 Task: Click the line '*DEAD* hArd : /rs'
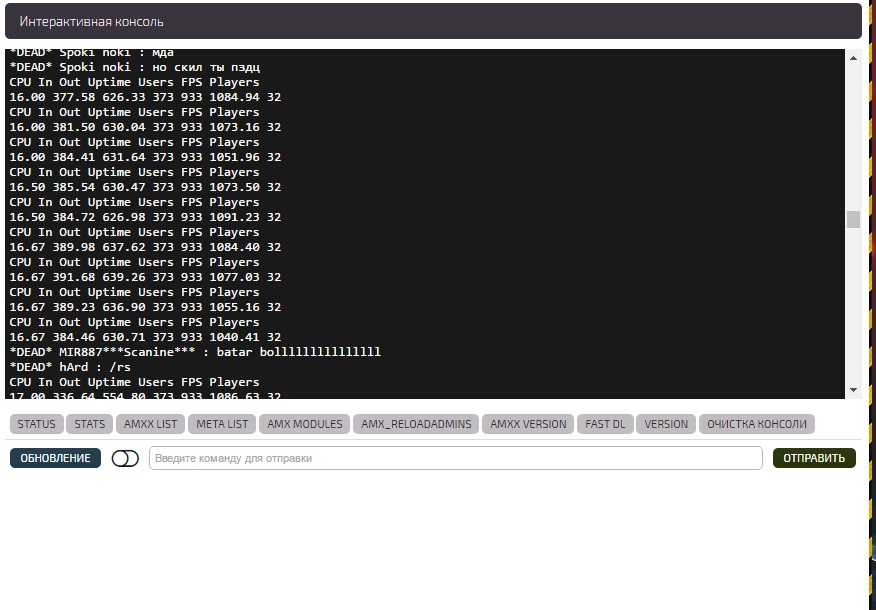[x=70, y=367]
